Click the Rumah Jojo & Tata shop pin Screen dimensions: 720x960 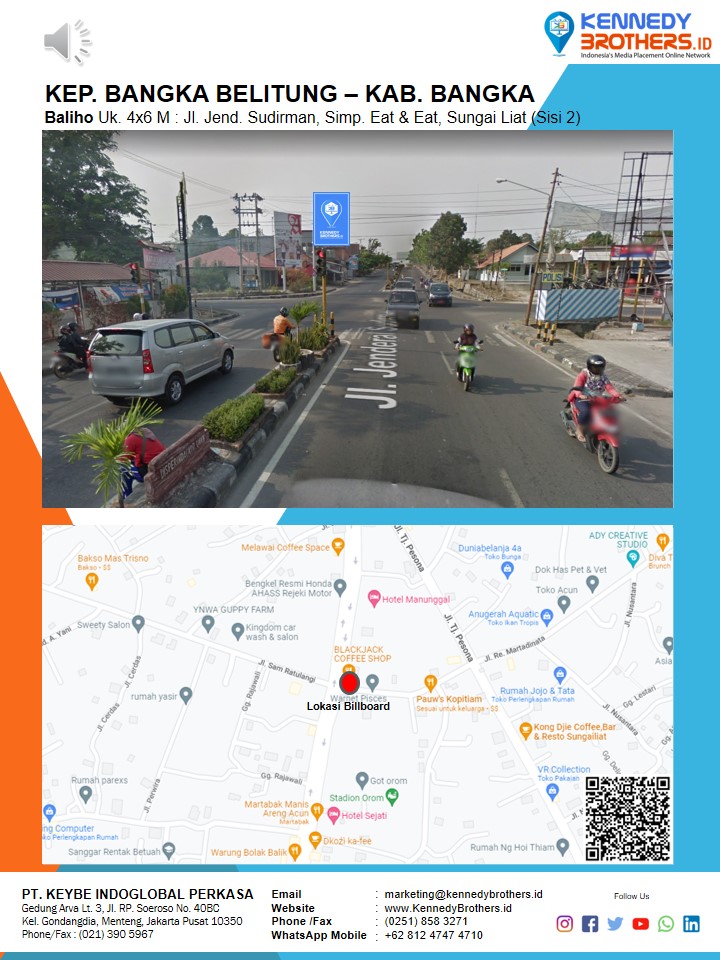[x=560, y=675]
